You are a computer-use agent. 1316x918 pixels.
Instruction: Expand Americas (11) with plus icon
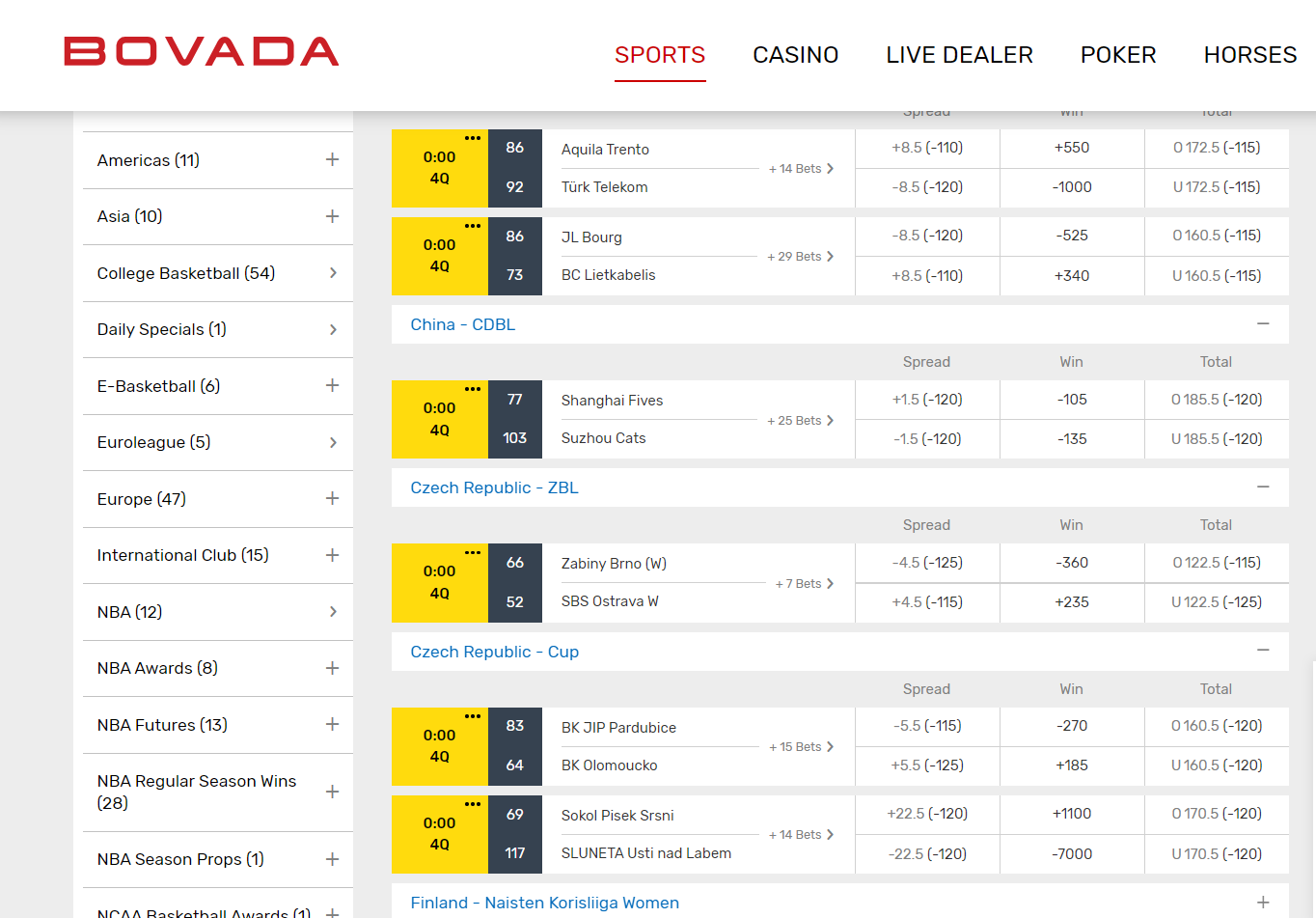(332, 160)
